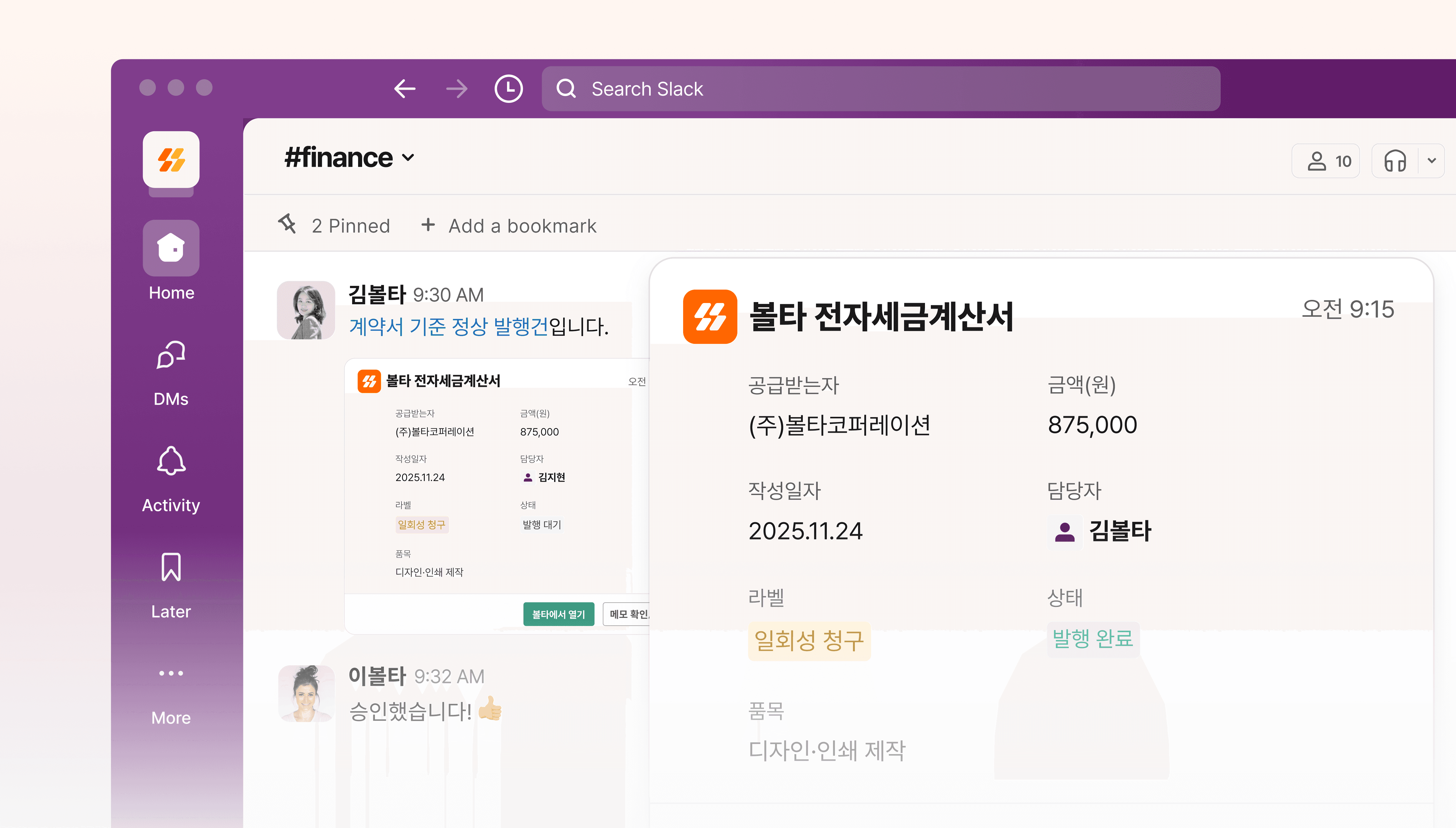The image size is (1456, 828).
Task: Click the Volta workspace switcher icon
Action: (171, 160)
